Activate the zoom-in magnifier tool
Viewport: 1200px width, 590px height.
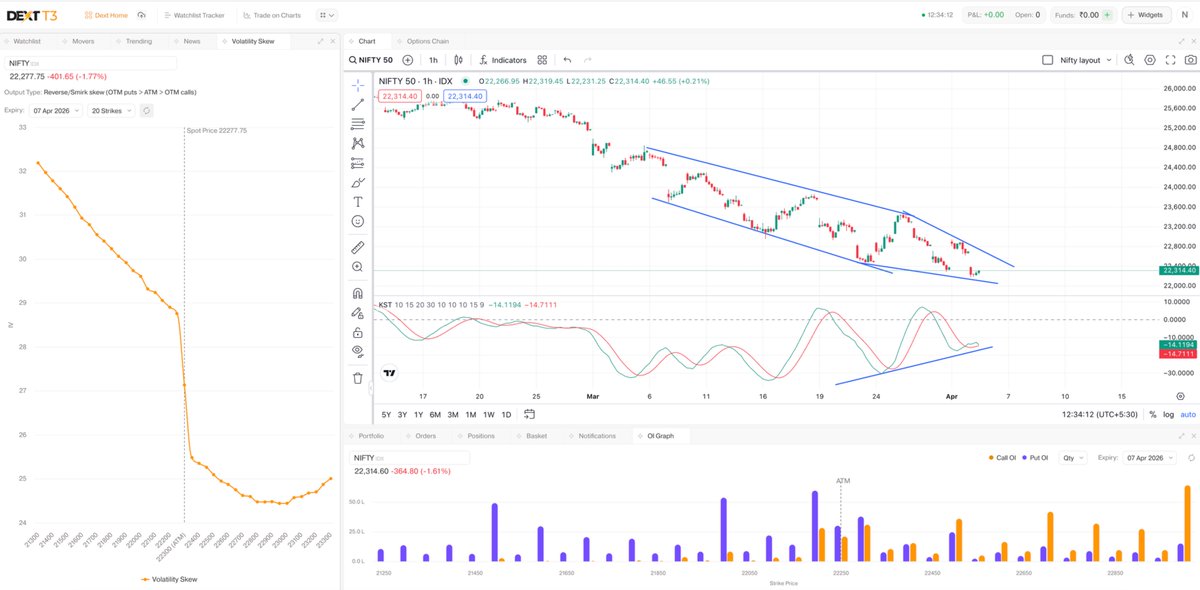pyautogui.click(x=358, y=267)
